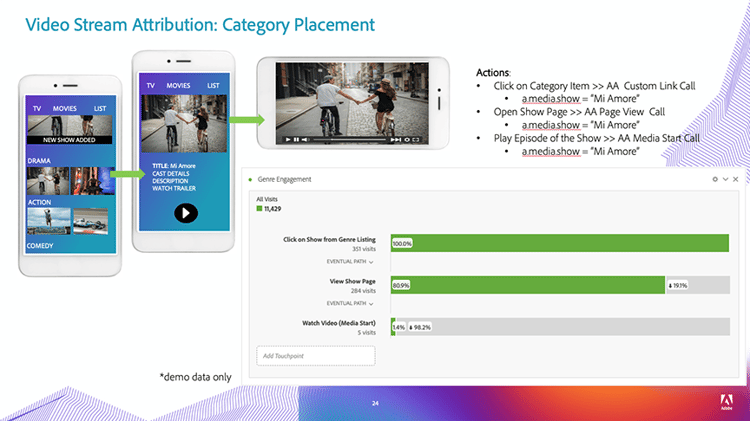Open LIST tab on middle phone
The image size is (750, 421).
coord(213,86)
